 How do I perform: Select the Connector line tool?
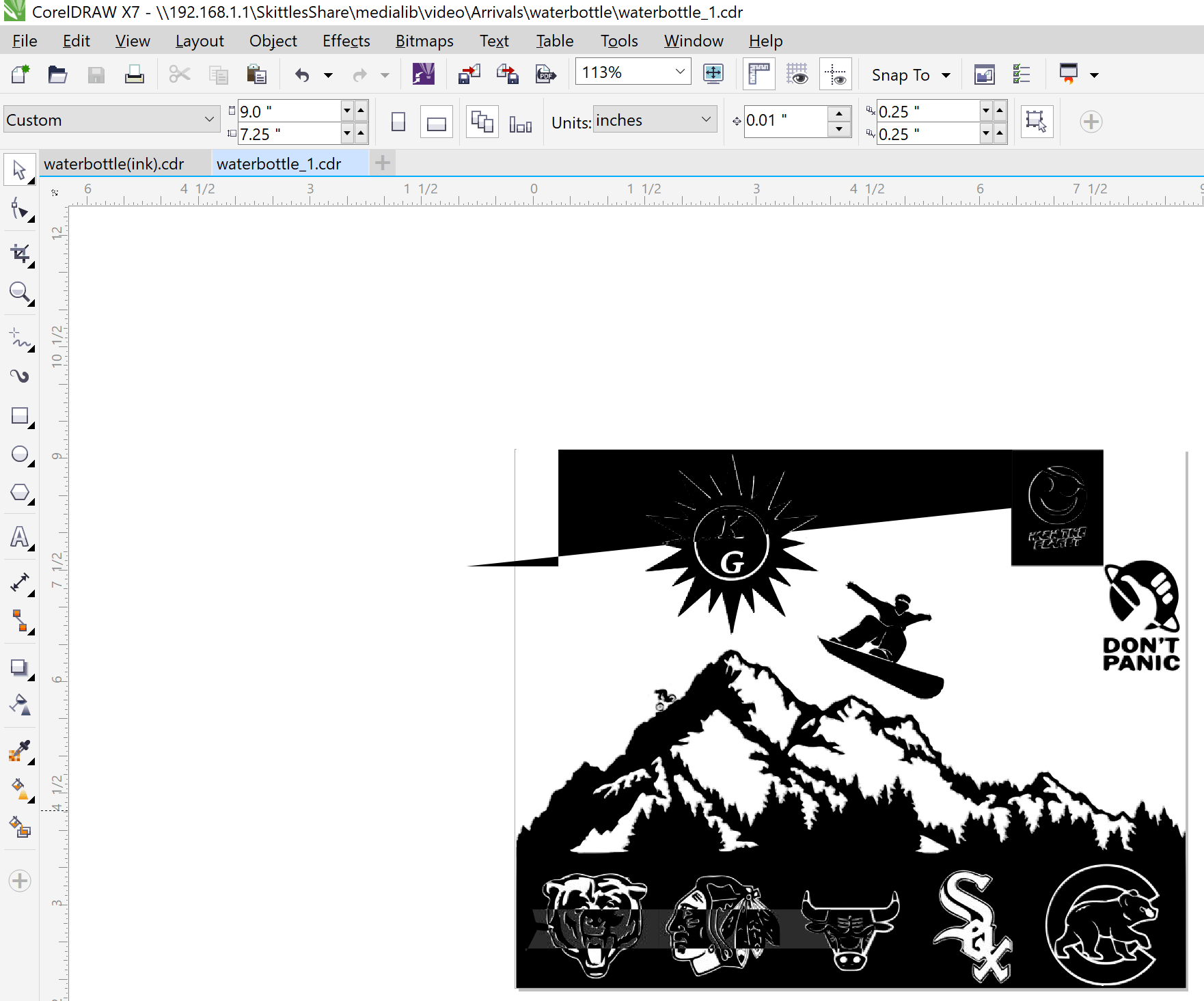20,621
